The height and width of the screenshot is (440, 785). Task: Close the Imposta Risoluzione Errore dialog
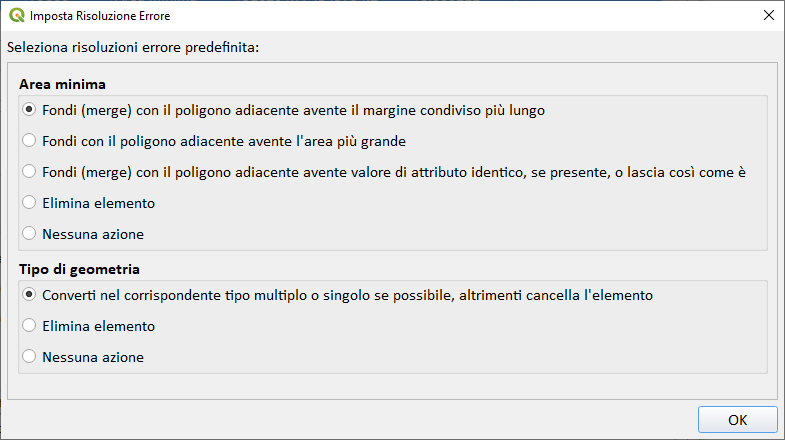tap(768, 16)
